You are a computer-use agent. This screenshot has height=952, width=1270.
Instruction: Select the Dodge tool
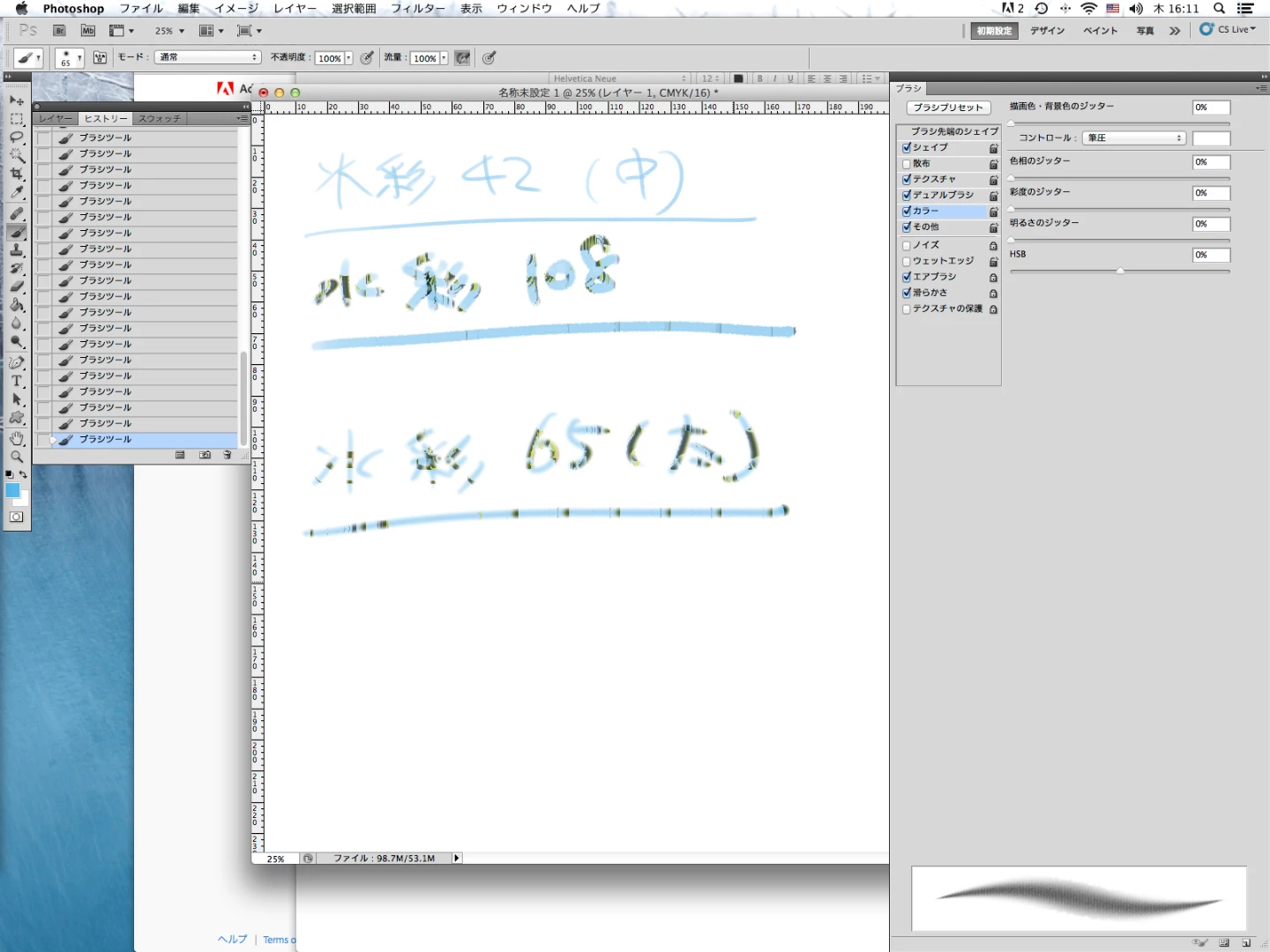[17, 342]
